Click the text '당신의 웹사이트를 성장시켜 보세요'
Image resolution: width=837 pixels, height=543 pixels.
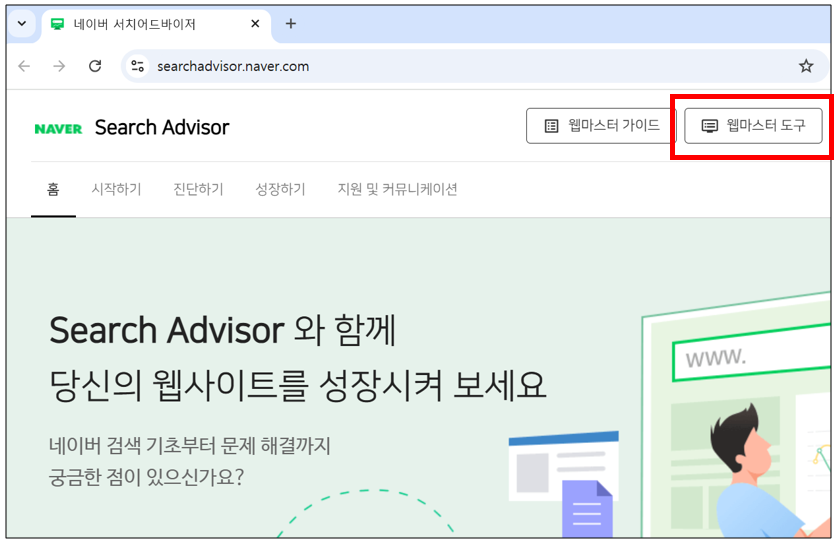click(298, 385)
